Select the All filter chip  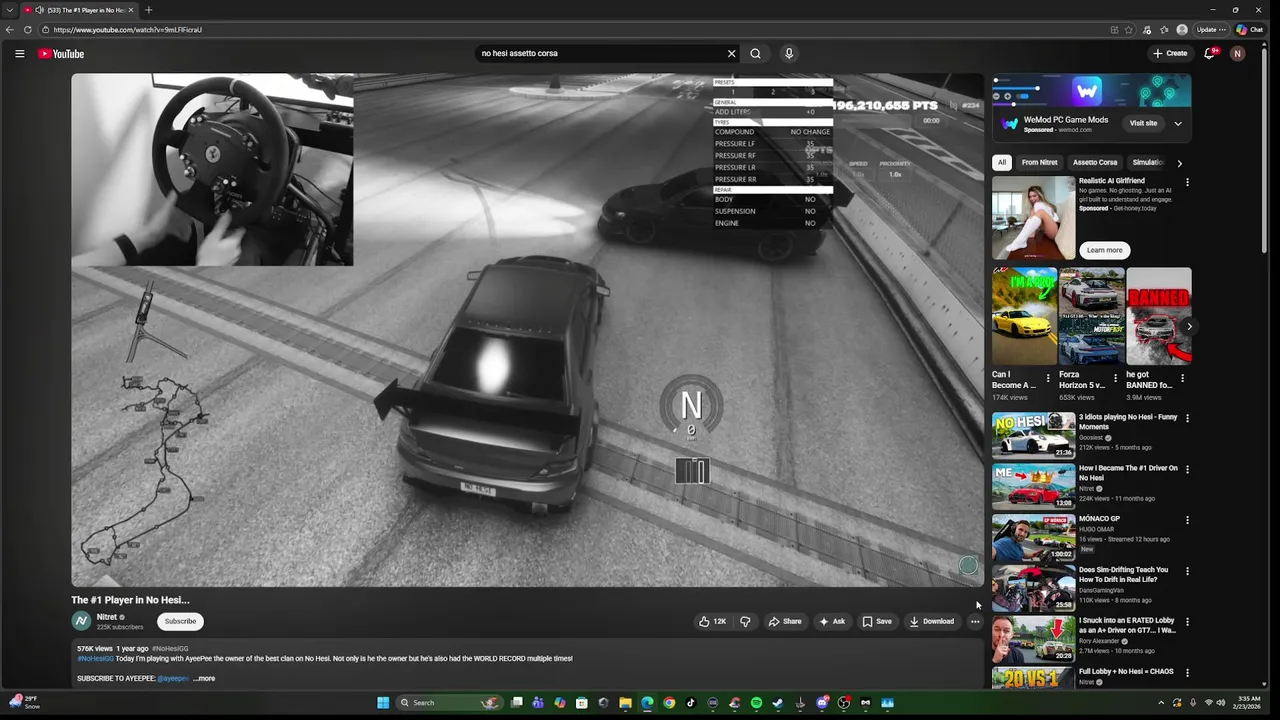[x=1002, y=162]
